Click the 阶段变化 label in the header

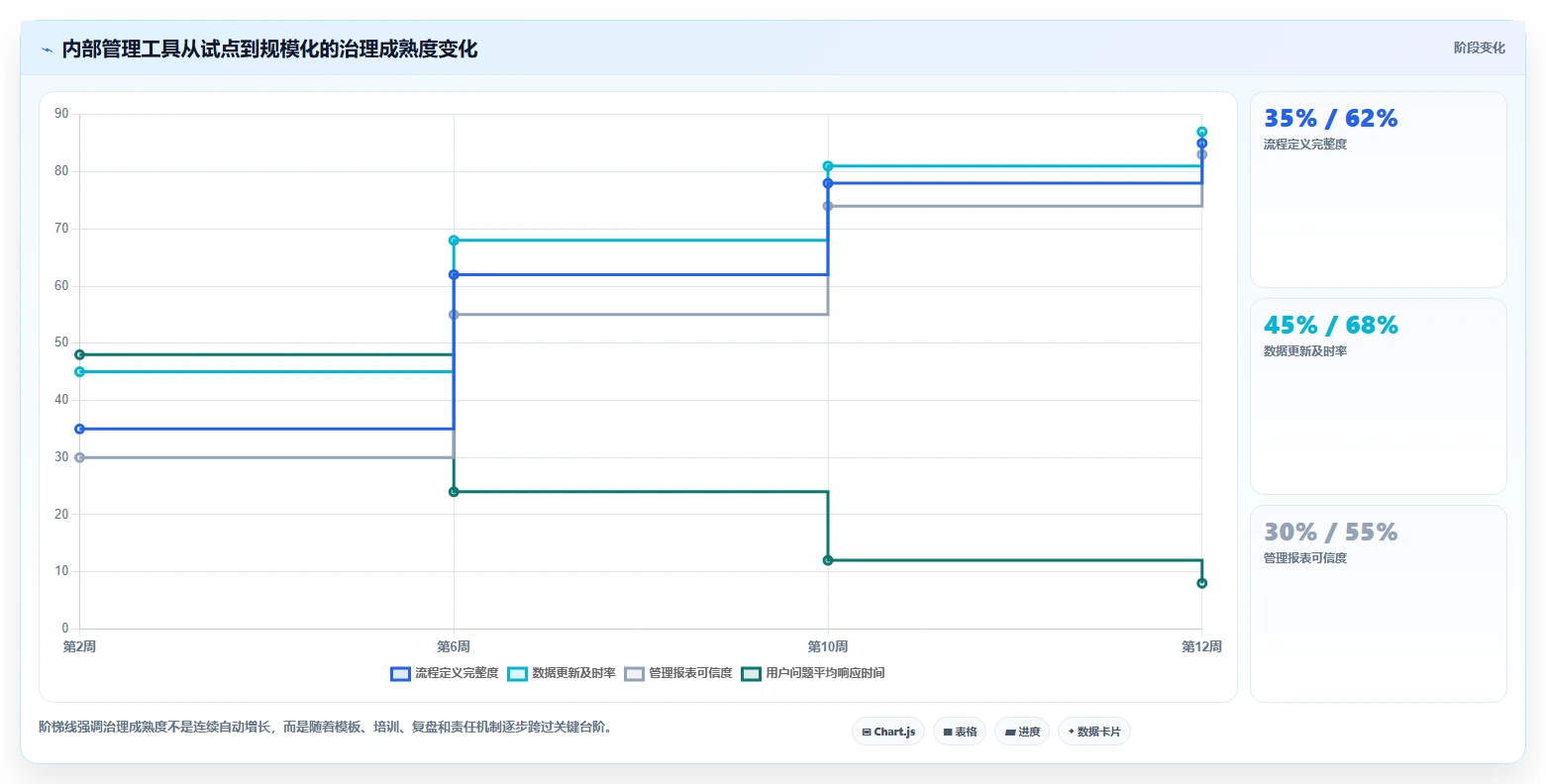point(1480,48)
